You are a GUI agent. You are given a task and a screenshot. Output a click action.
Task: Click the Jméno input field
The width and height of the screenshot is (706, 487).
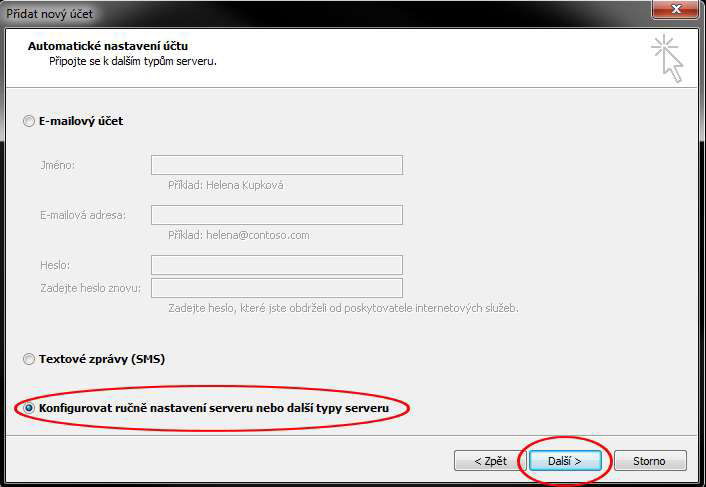(x=276, y=165)
